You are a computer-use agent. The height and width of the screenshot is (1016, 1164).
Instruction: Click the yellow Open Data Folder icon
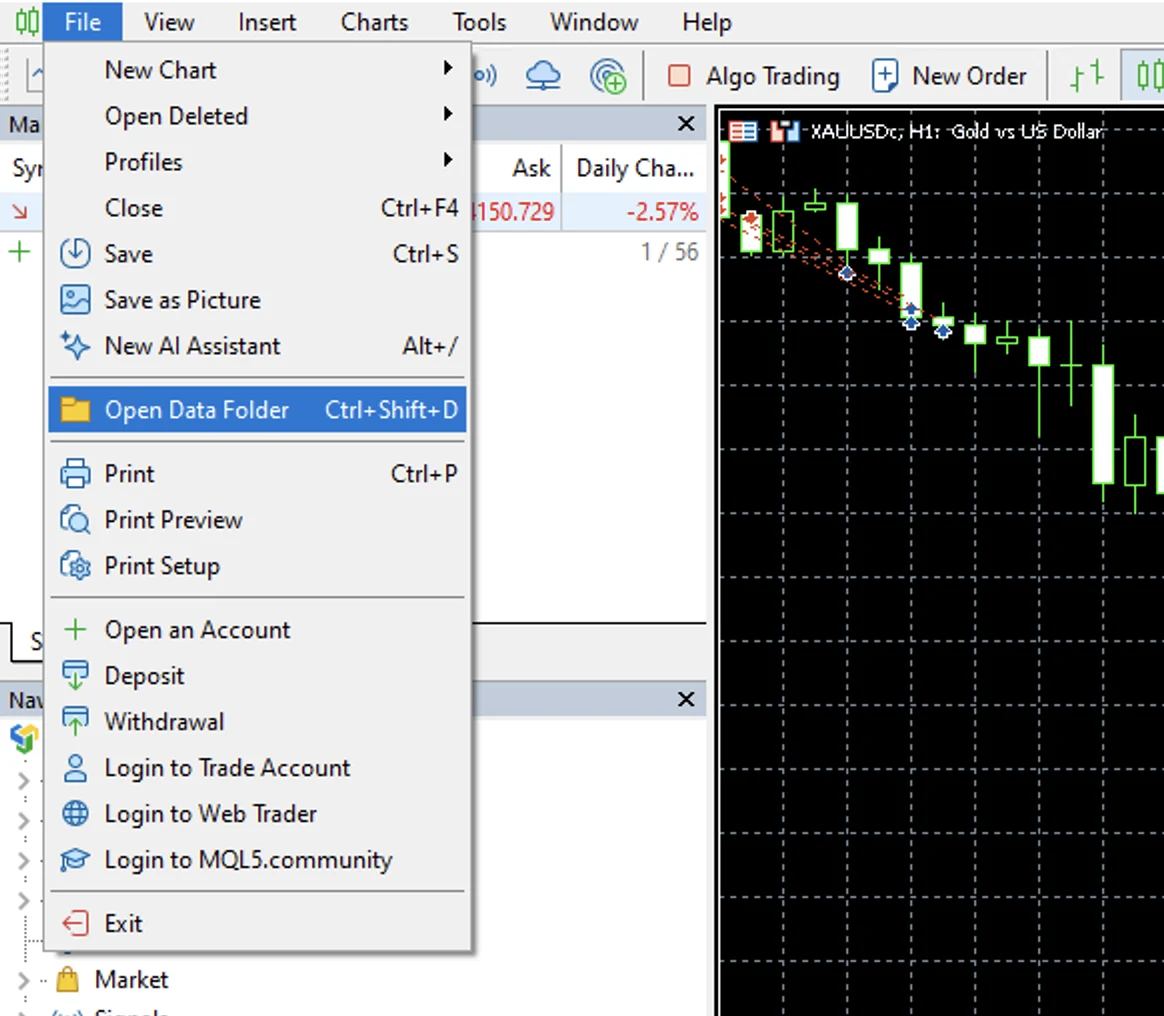click(75, 410)
